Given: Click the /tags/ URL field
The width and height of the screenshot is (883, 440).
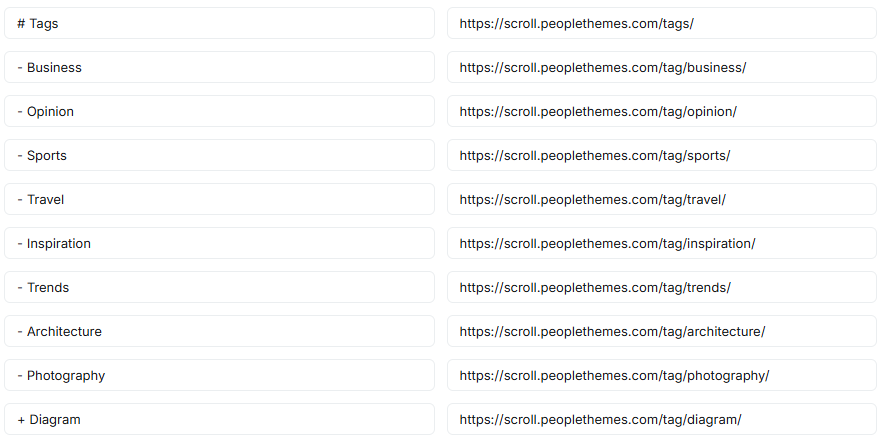Looking at the screenshot, I should point(662,23).
